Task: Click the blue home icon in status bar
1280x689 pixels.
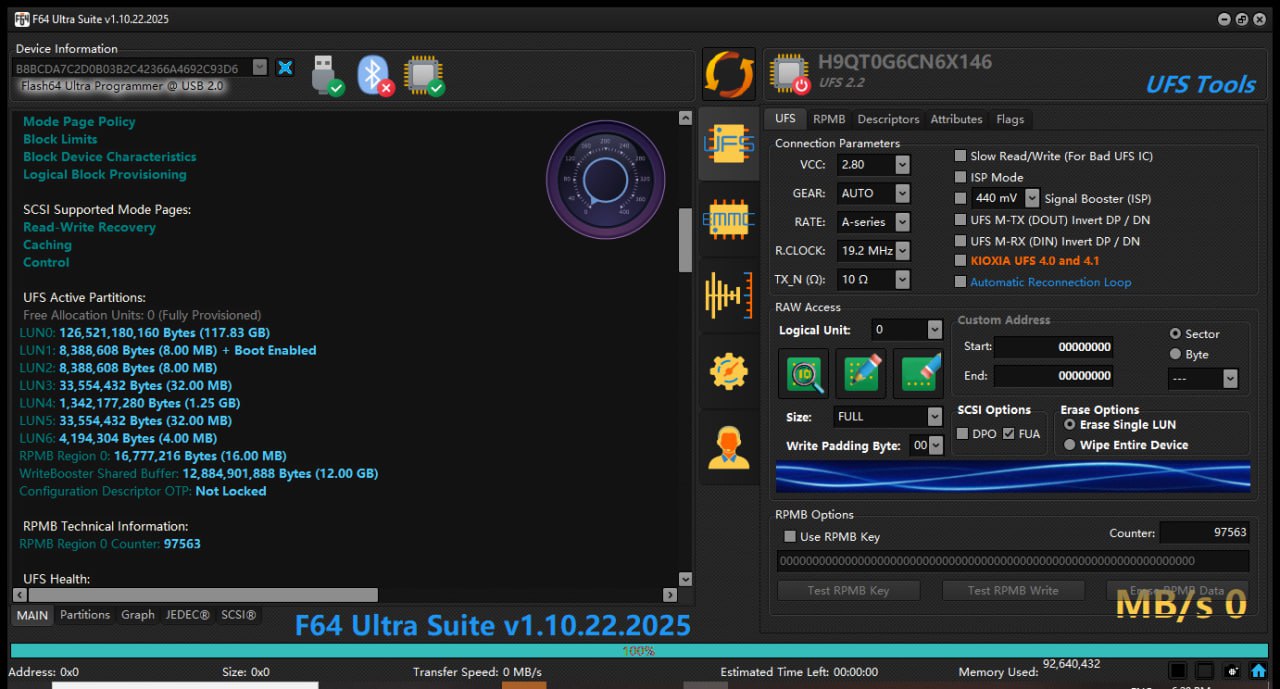Action: 1258,671
